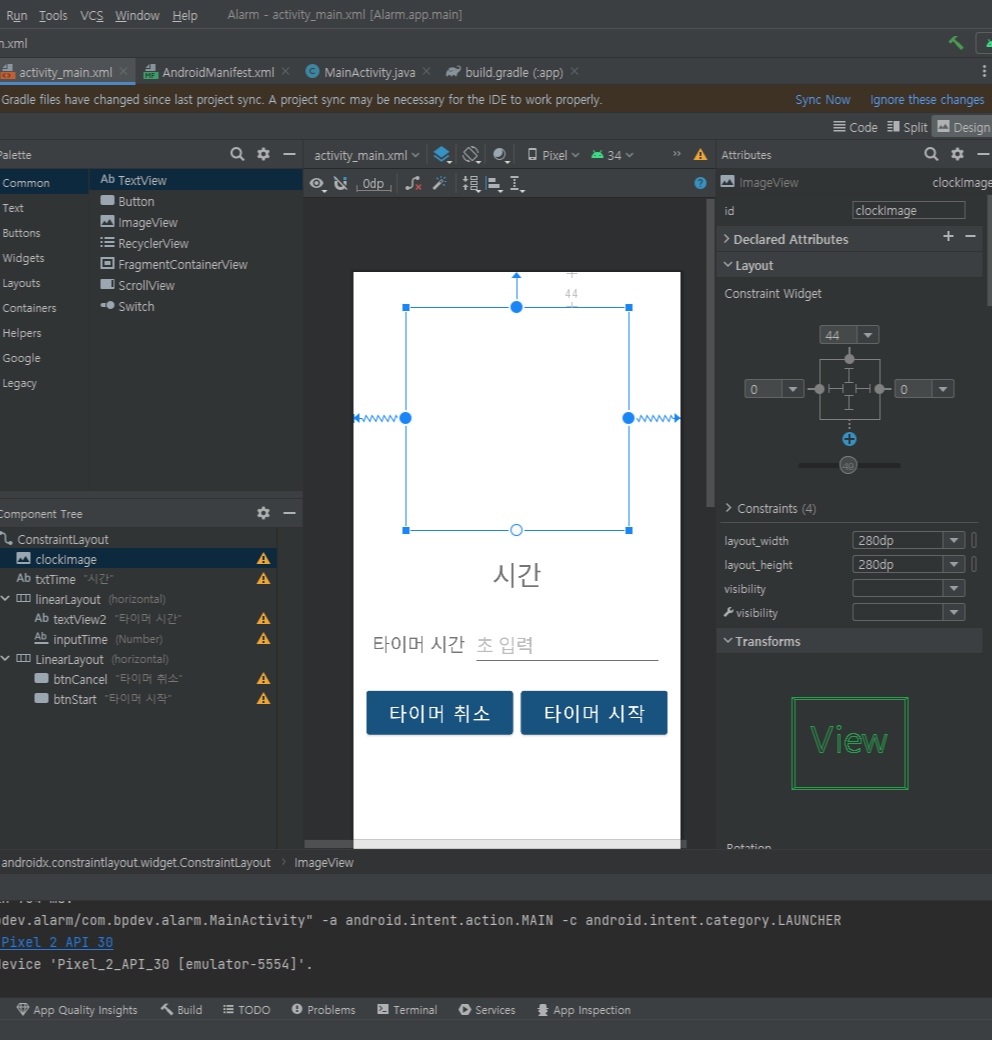Screen dimensions: 992x1040
Task: Click Sync Now link
Action: (823, 99)
